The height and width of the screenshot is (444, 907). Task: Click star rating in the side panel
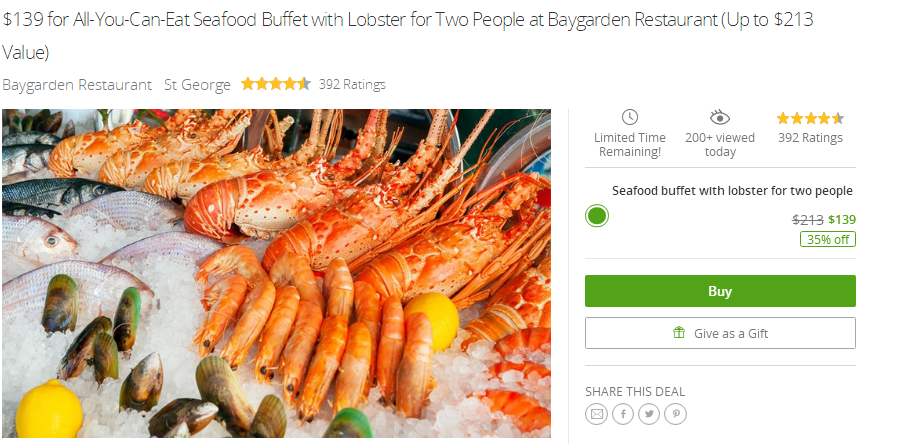pos(810,119)
